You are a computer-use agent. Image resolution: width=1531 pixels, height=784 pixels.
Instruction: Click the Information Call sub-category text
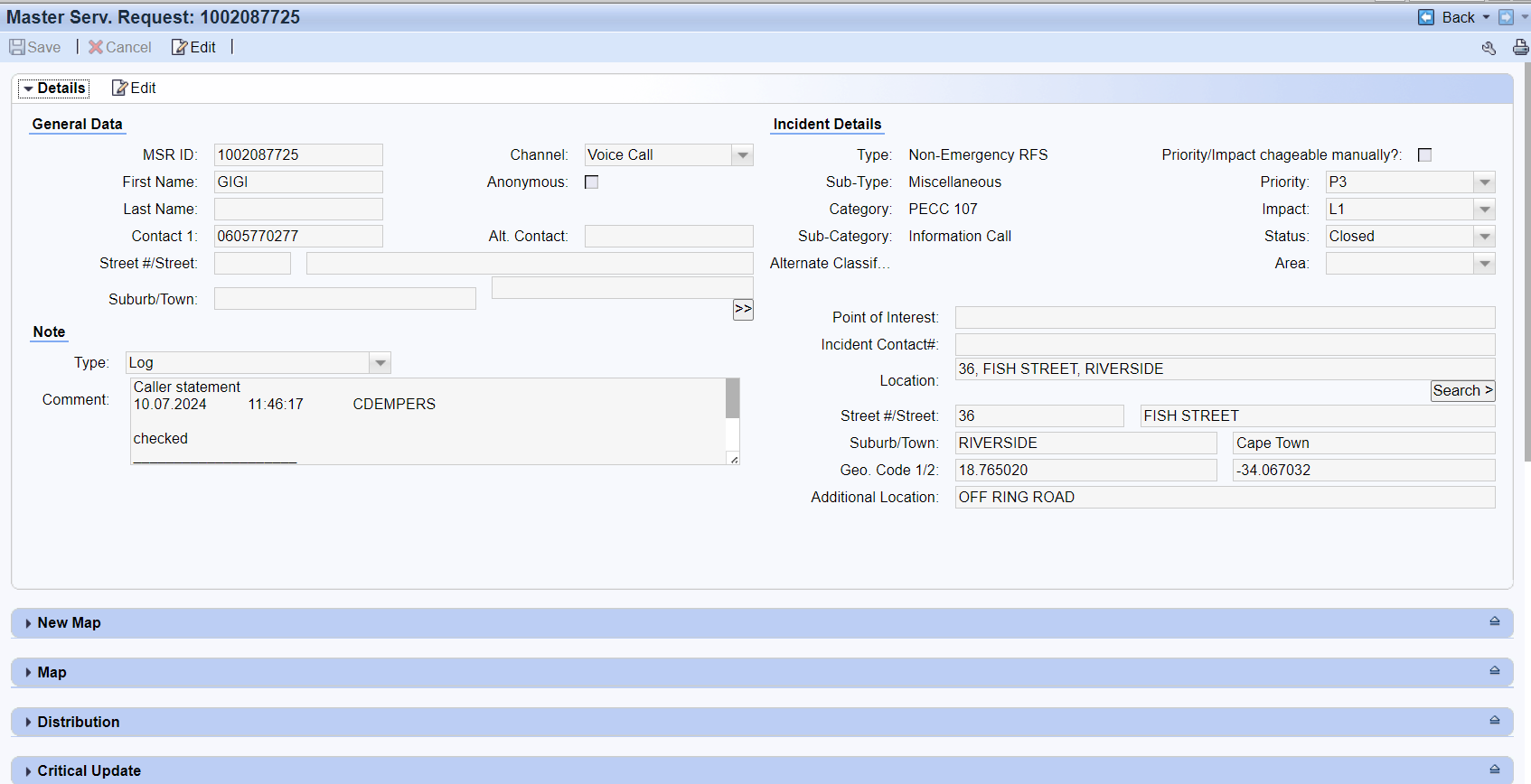[960, 237]
